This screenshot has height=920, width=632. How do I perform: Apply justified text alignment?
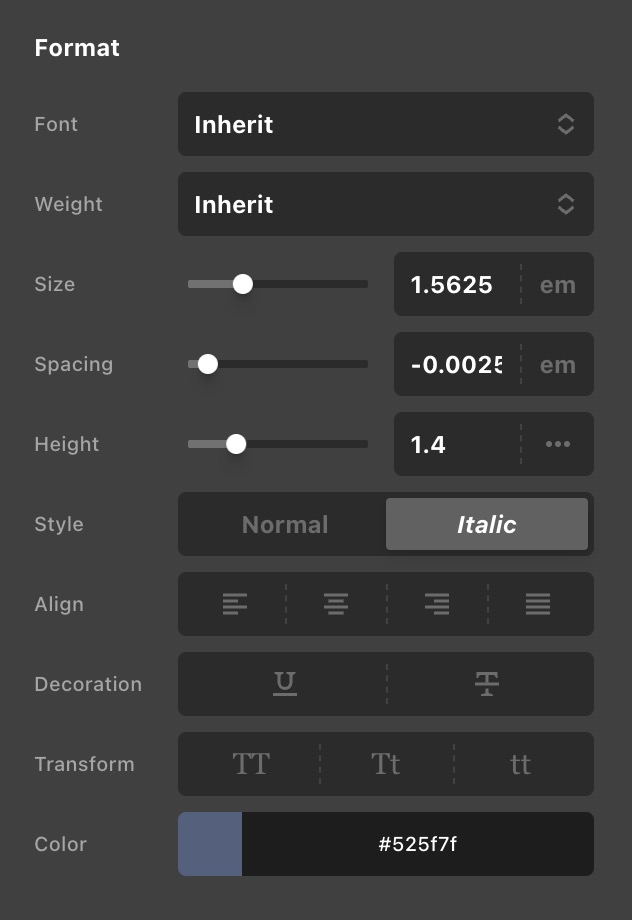point(537,604)
